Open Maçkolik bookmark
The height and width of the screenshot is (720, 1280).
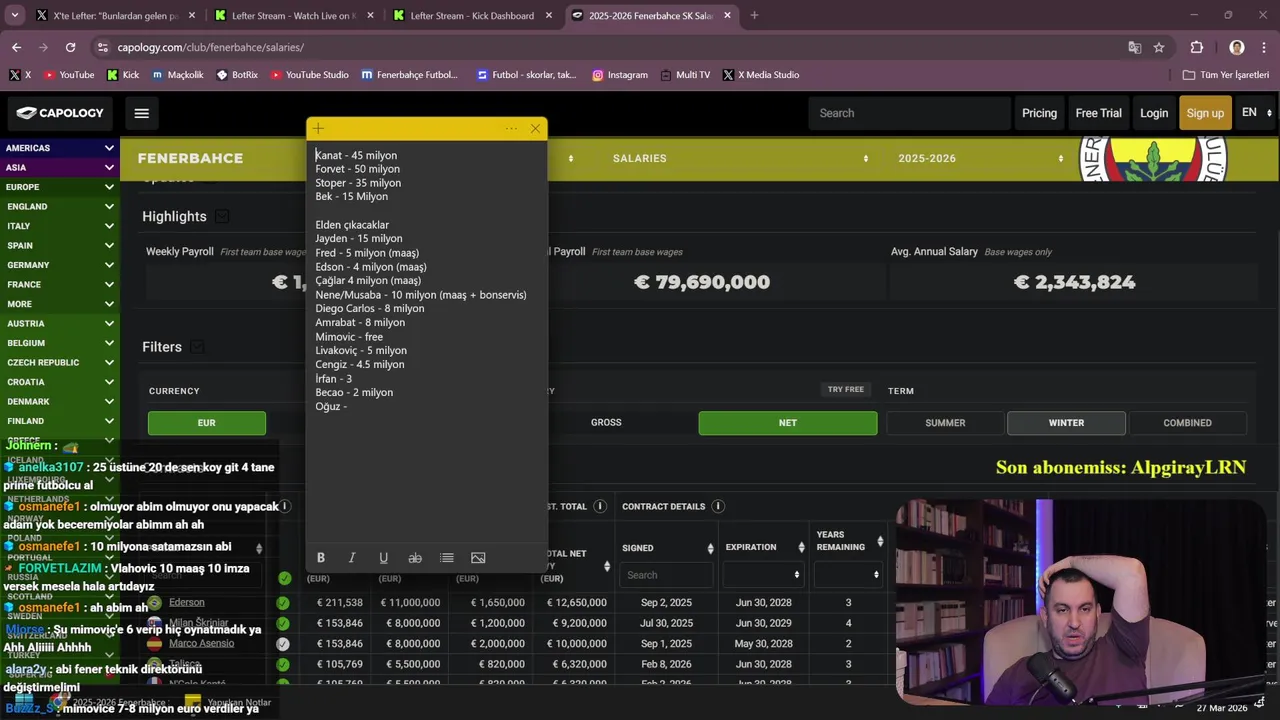[x=178, y=75]
